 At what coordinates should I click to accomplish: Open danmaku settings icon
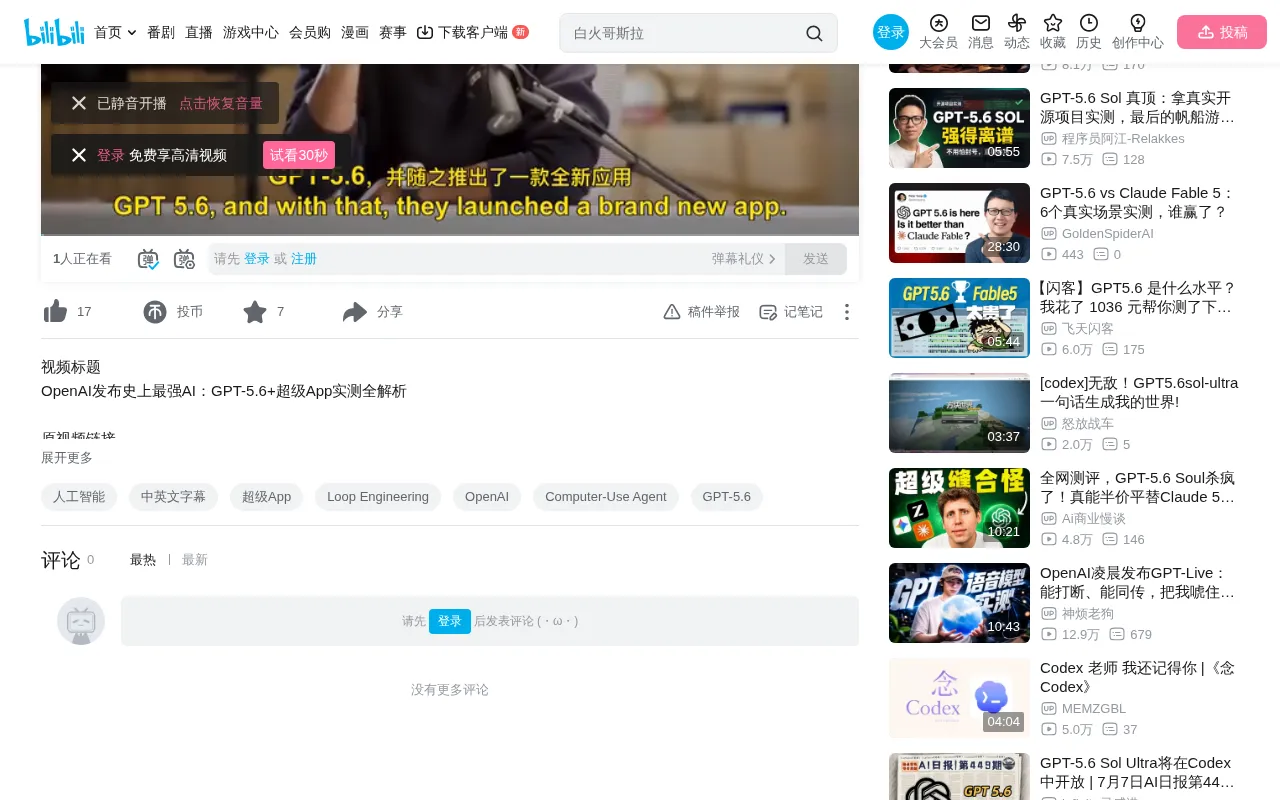coord(184,259)
